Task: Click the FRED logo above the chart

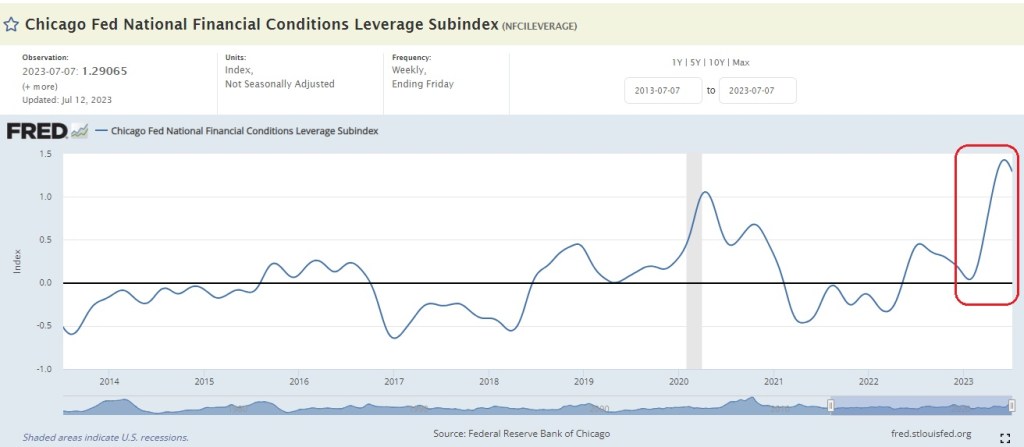Action: coord(37,130)
